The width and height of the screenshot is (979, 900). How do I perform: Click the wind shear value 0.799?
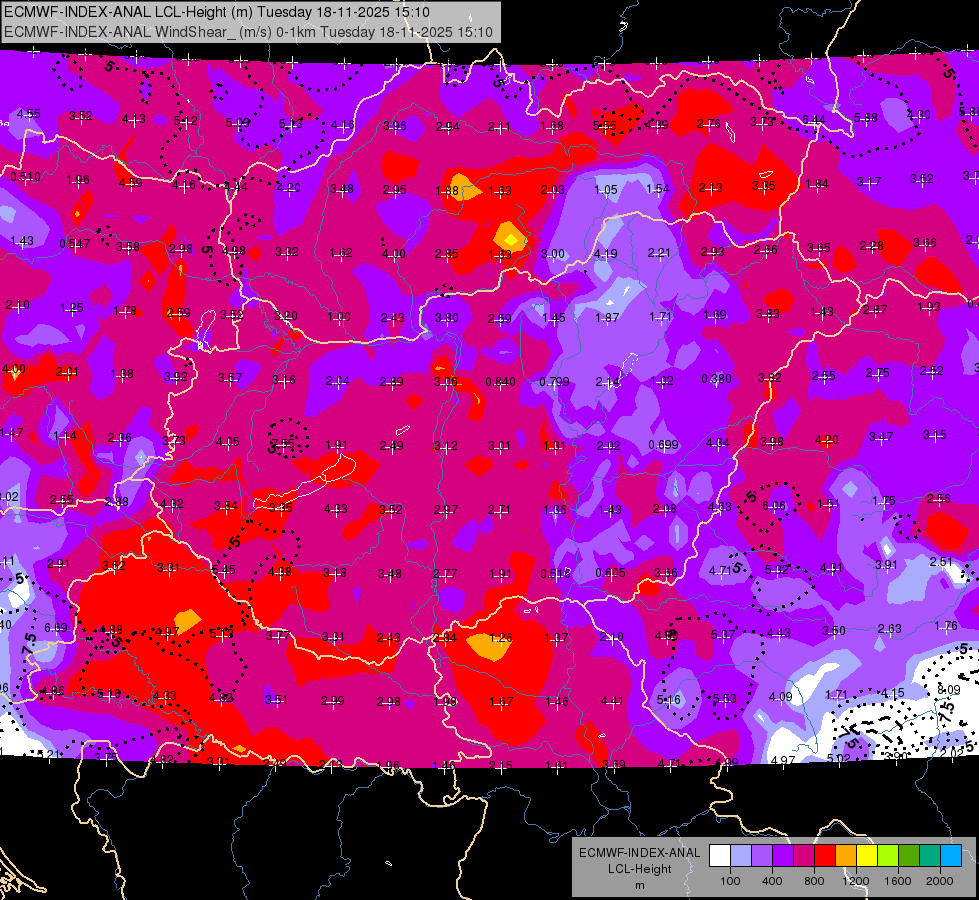(x=554, y=382)
